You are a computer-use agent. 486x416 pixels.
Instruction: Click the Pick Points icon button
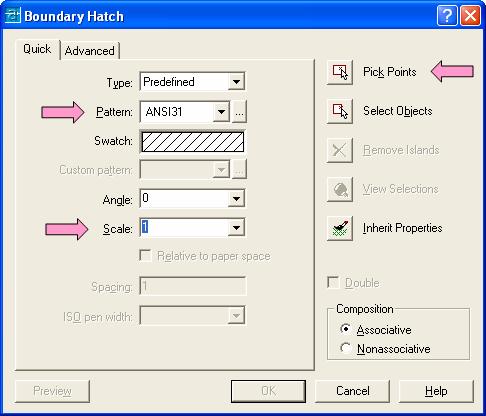(340, 72)
